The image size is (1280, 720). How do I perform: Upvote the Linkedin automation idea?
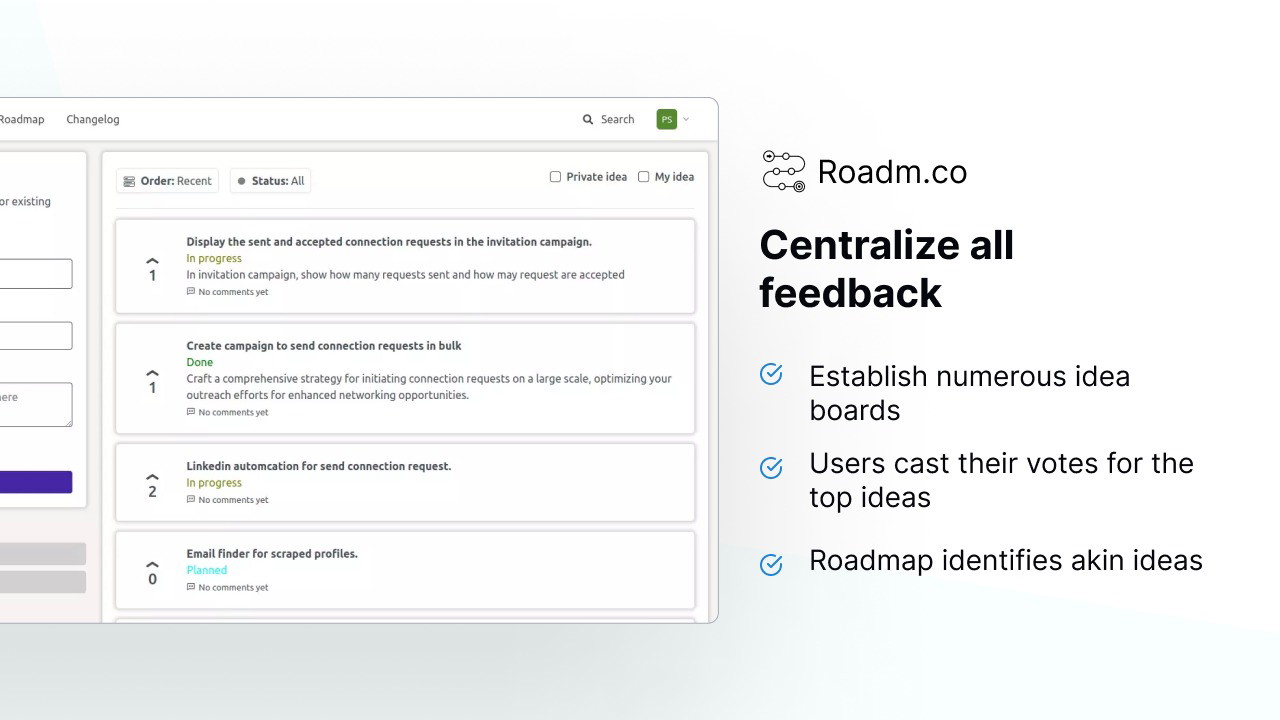(x=152, y=478)
